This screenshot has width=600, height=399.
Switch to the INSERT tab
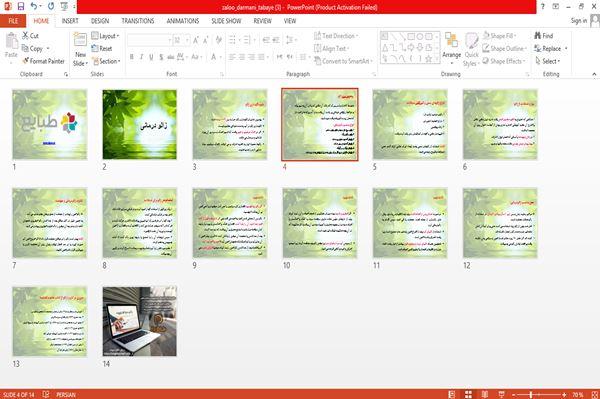(x=70, y=21)
